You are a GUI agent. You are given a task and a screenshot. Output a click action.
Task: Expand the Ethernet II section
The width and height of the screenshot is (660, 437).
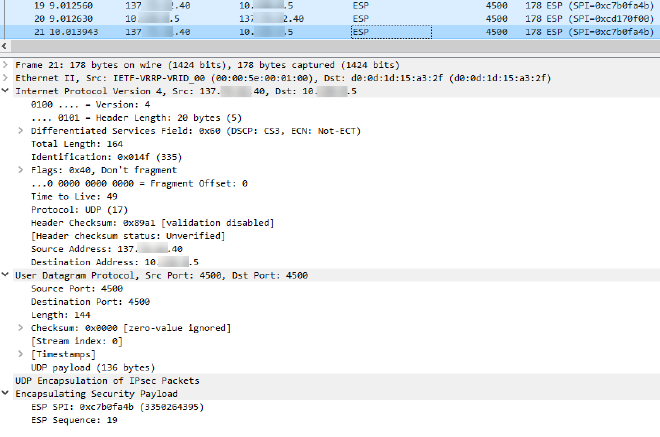click(7, 78)
